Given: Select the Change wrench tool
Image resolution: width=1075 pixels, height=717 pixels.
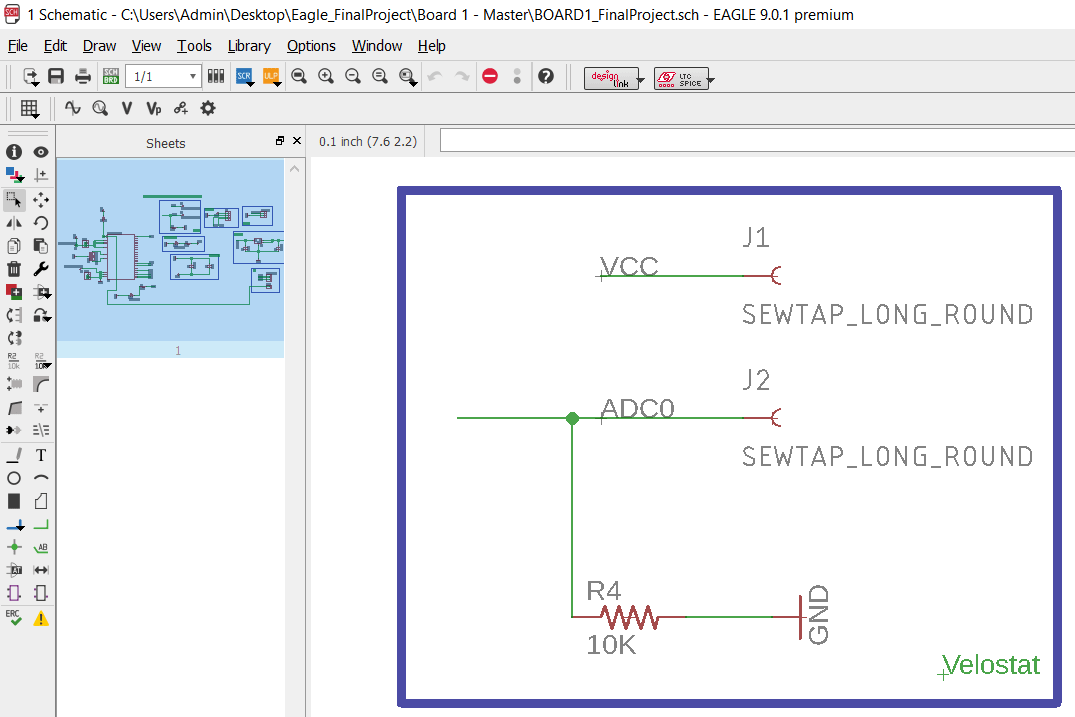Looking at the screenshot, I should pos(41,269).
